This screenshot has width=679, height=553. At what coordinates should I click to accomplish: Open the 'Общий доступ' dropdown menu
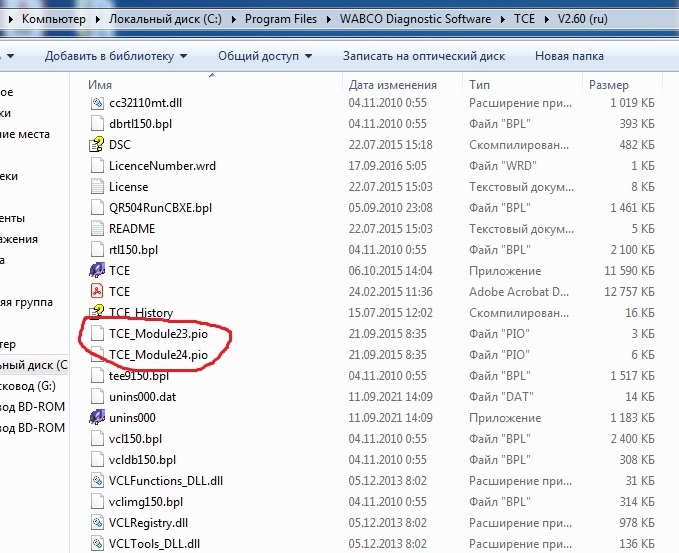[265, 56]
